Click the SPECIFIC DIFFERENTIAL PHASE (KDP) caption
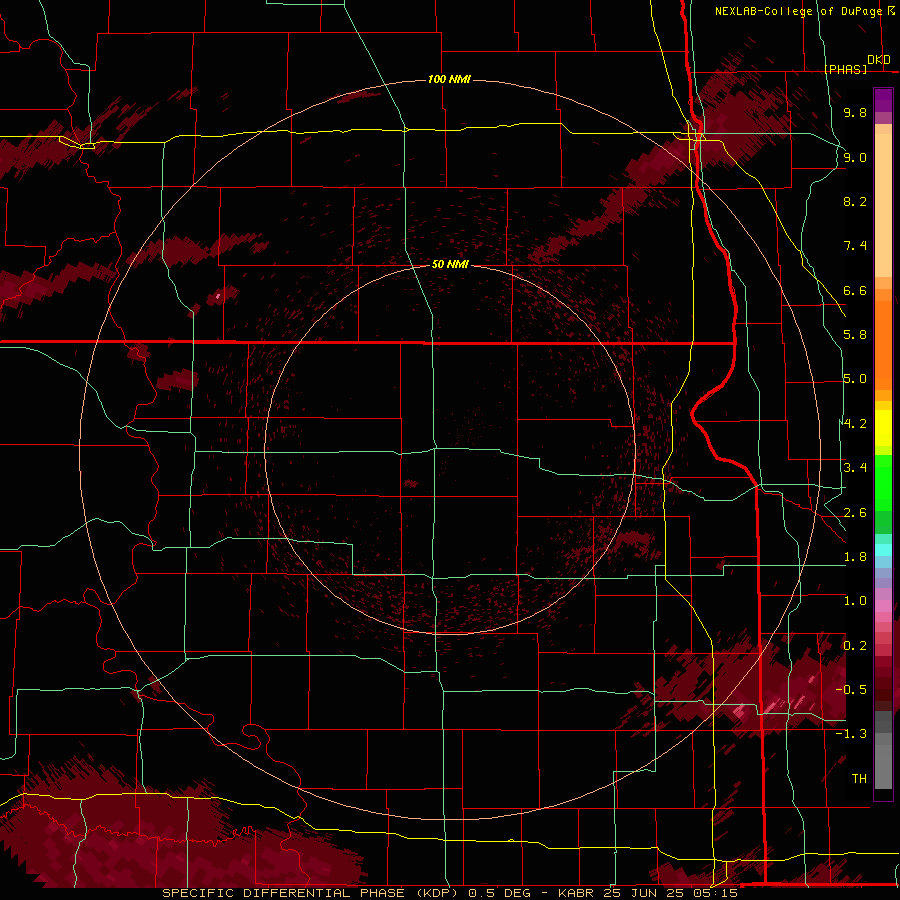This screenshot has height=900, width=900. click(312, 893)
